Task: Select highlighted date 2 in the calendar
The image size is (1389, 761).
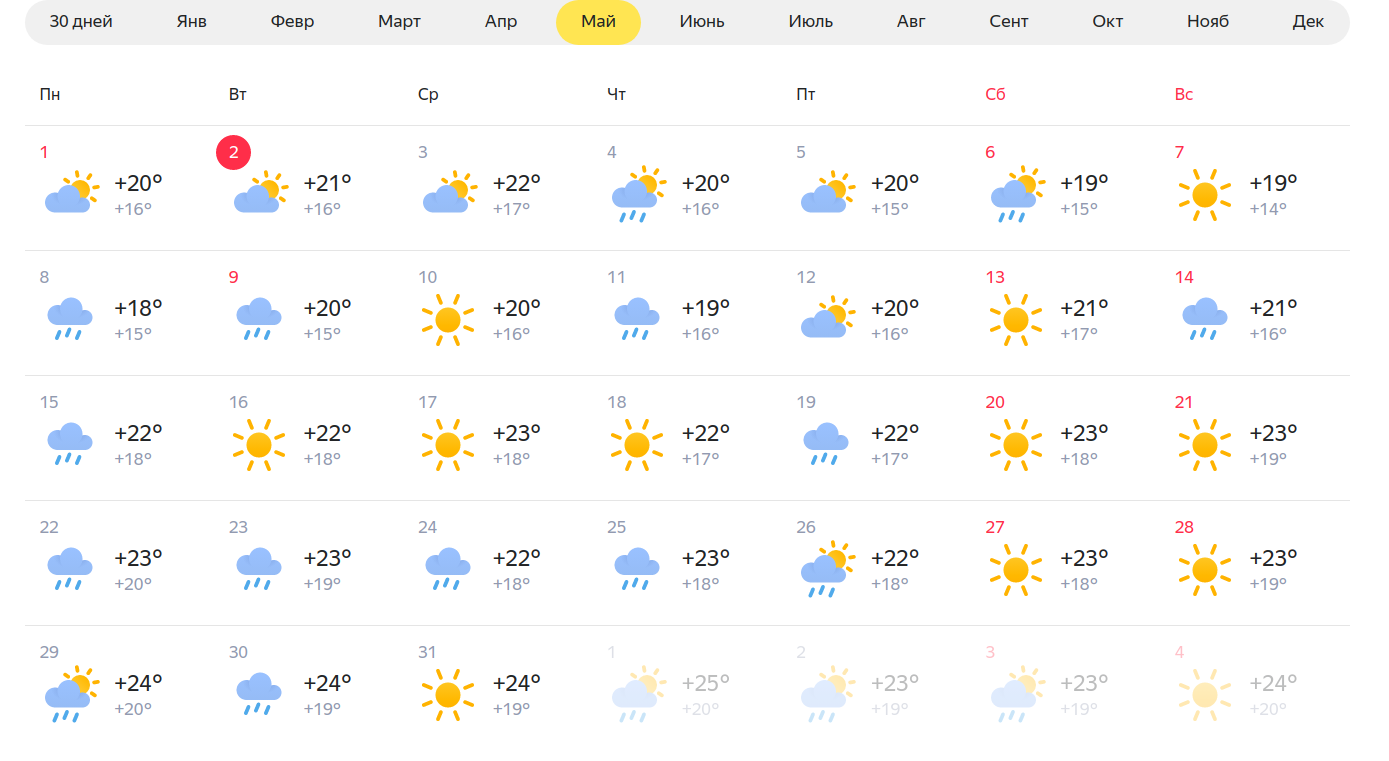Action: tap(234, 152)
